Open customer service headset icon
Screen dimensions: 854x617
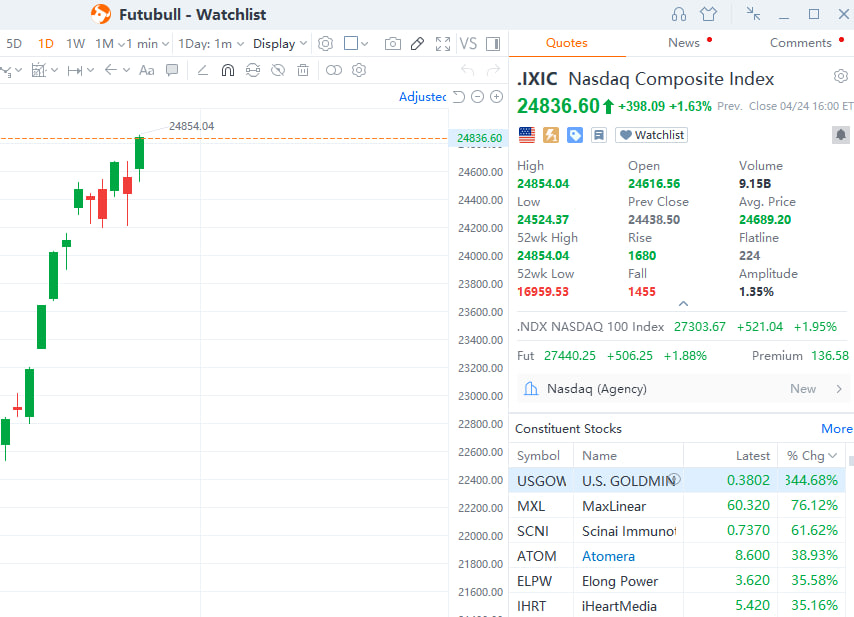pyautogui.click(x=679, y=14)
